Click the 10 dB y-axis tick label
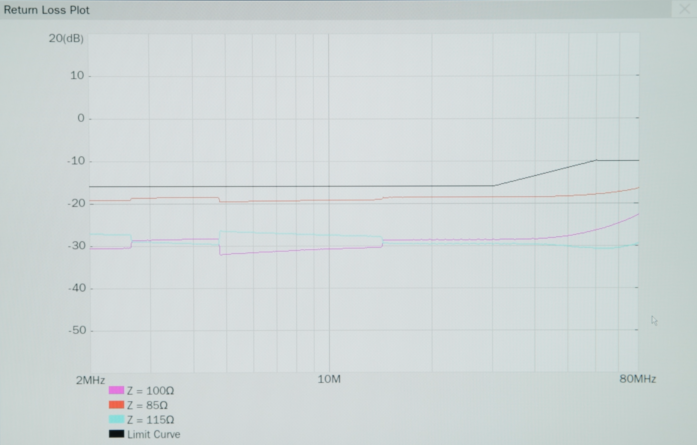Image resolution: width=697 pixels, height=445 pixels. pyautogui.click(x=78, y=76)
